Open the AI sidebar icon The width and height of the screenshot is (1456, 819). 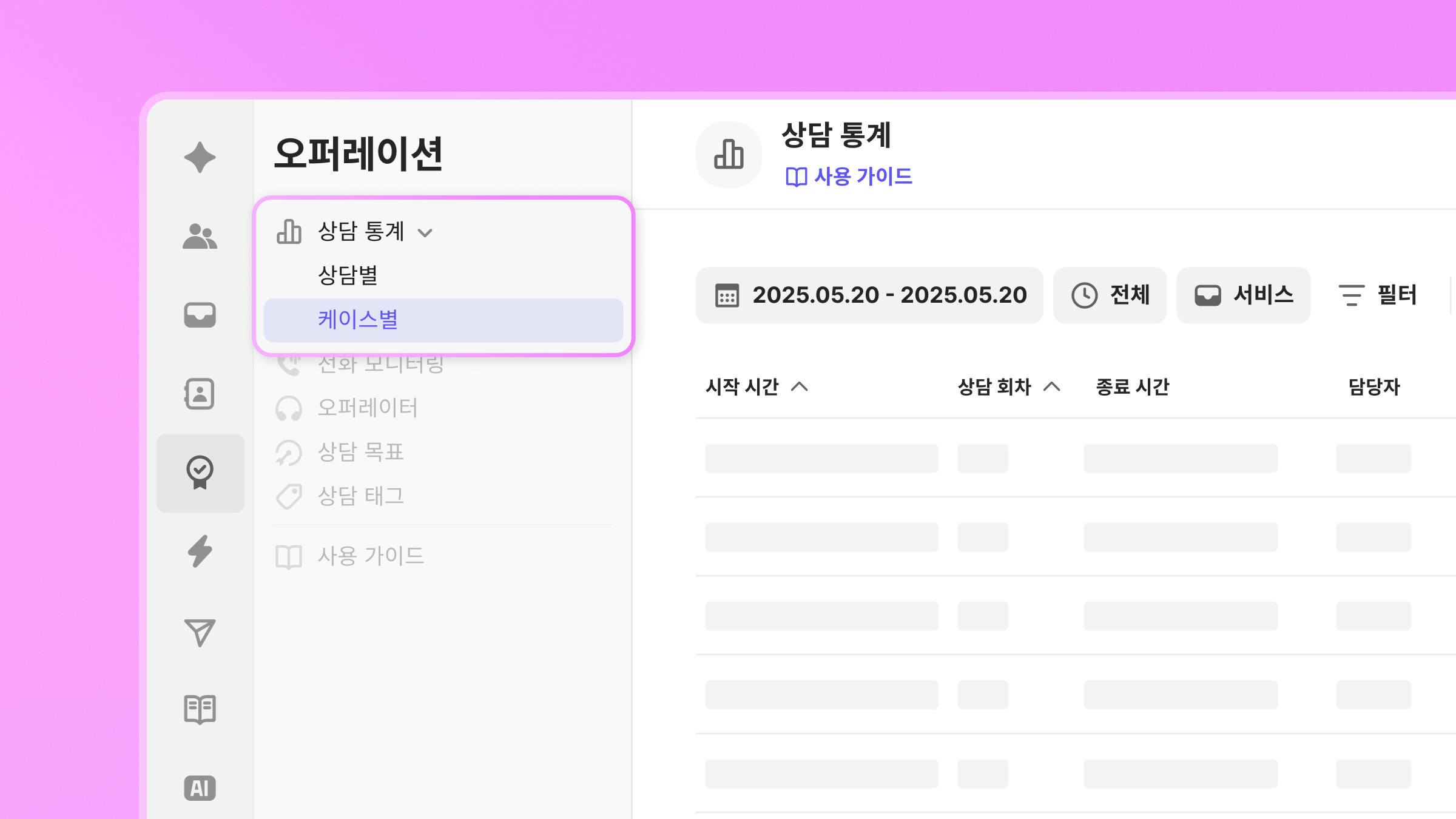click(x=200, y=788)
